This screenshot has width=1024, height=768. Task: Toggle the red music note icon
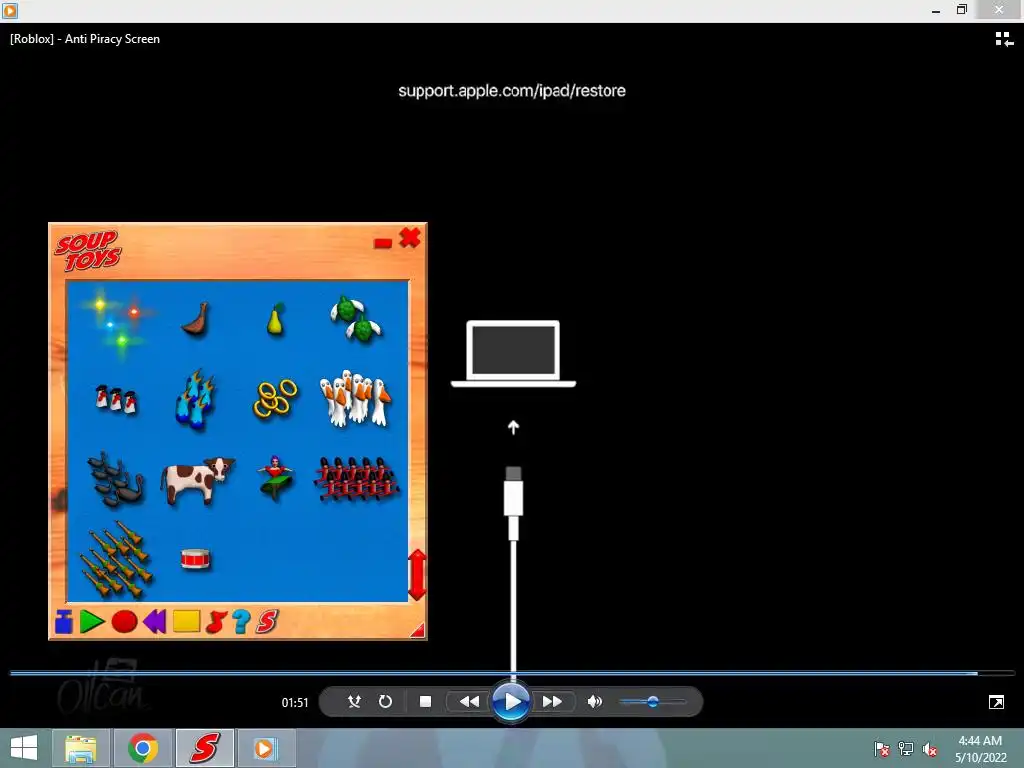[x=216, y=622]
